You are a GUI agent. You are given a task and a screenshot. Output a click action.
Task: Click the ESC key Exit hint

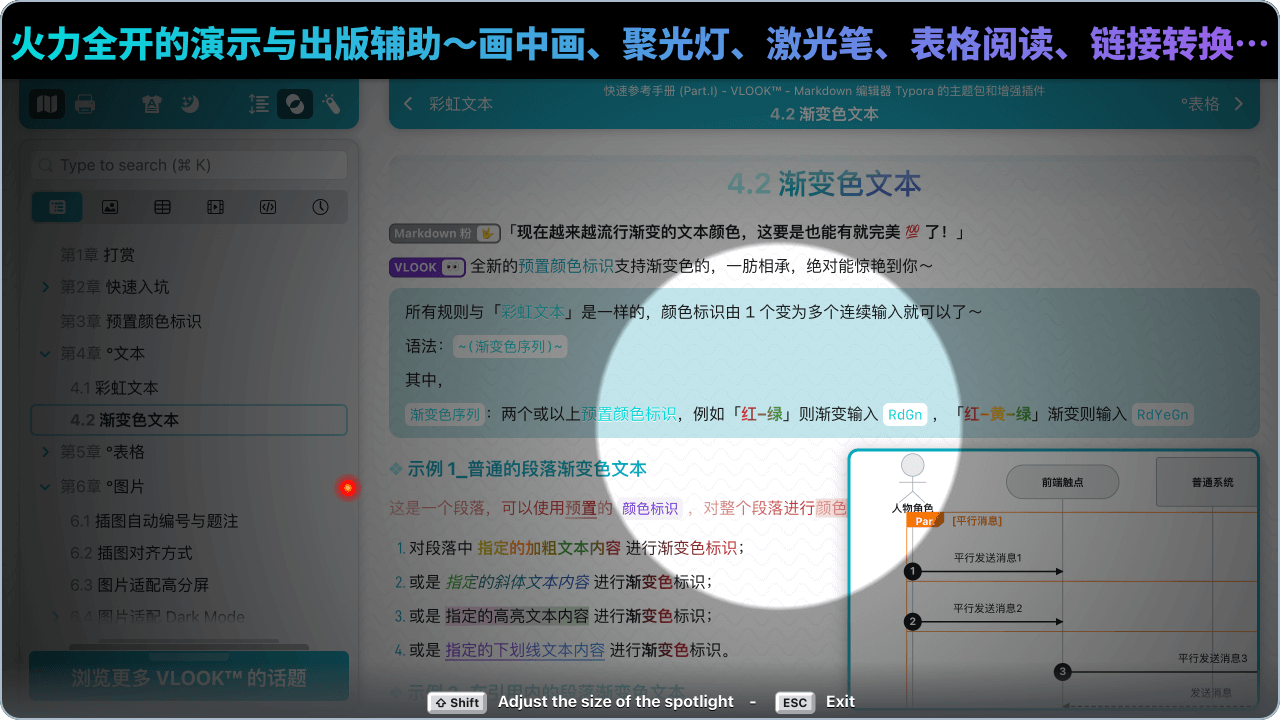pyautogui.click(x=795, y=703)
